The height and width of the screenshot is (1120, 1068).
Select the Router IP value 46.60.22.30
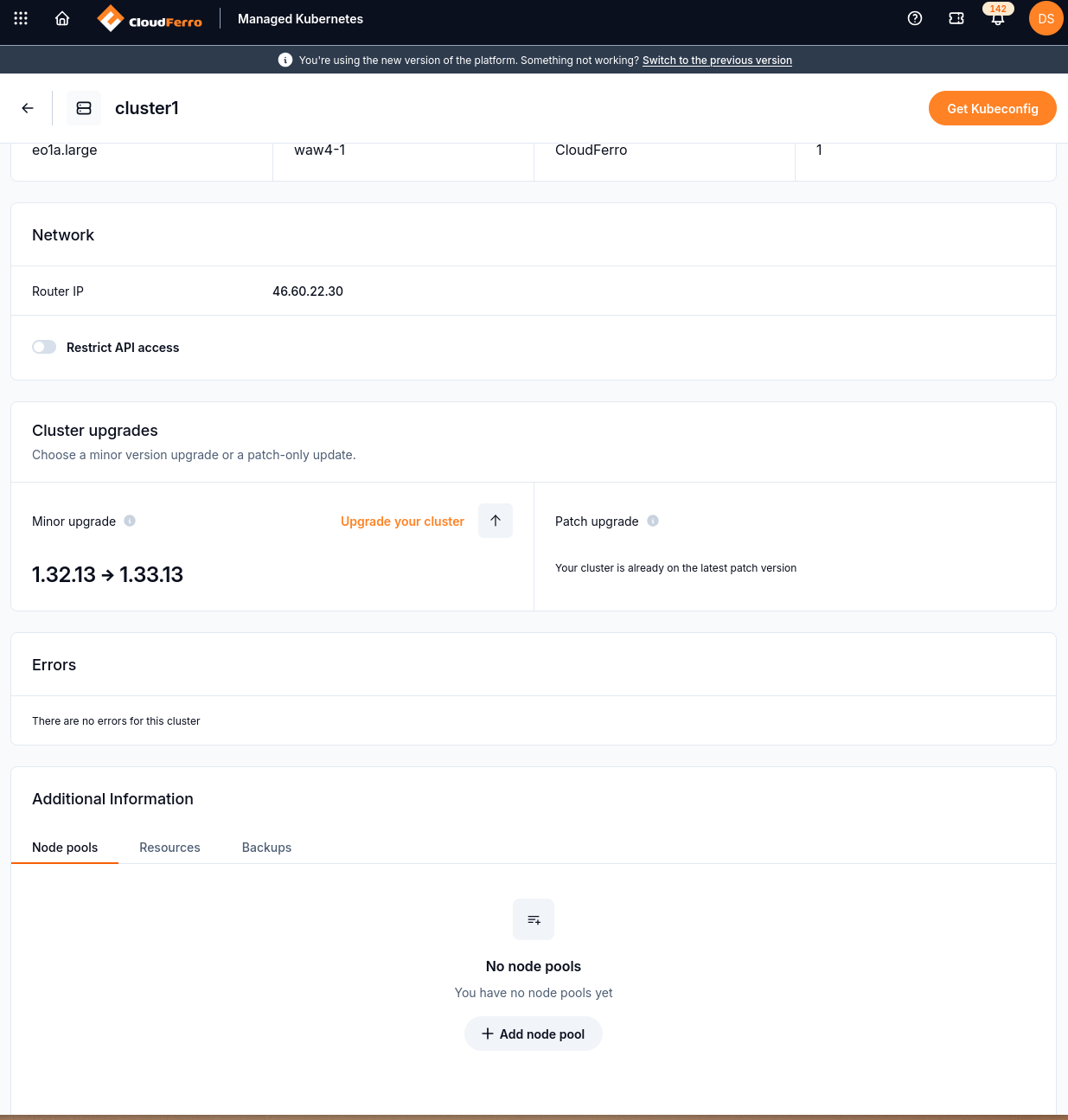[x=308, y=291]
